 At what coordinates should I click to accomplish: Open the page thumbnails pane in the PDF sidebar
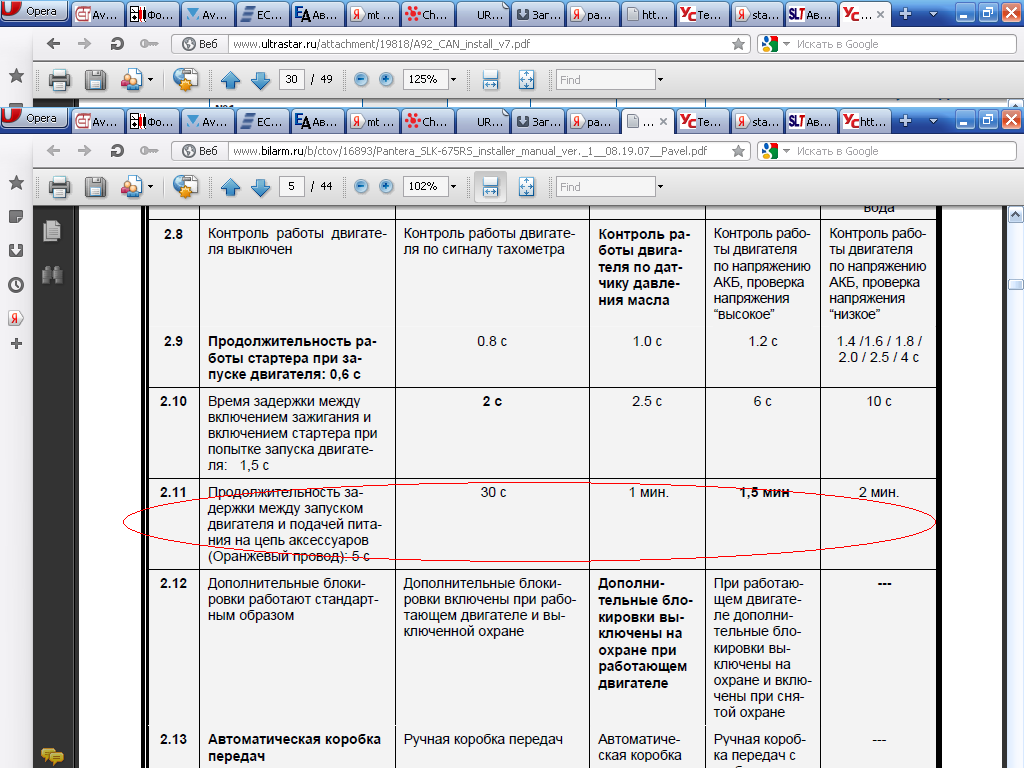pos(52,231)
